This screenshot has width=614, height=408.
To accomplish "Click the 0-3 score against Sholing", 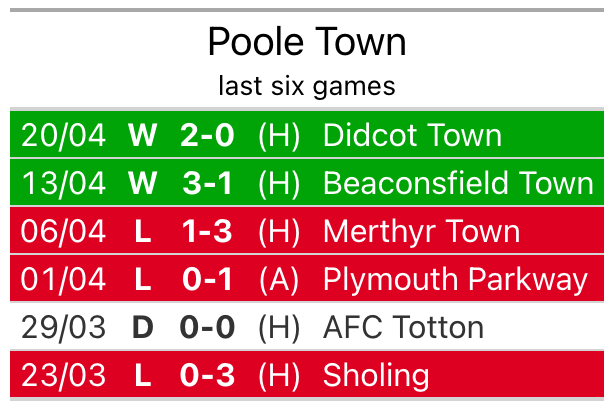I will (207, 375).
